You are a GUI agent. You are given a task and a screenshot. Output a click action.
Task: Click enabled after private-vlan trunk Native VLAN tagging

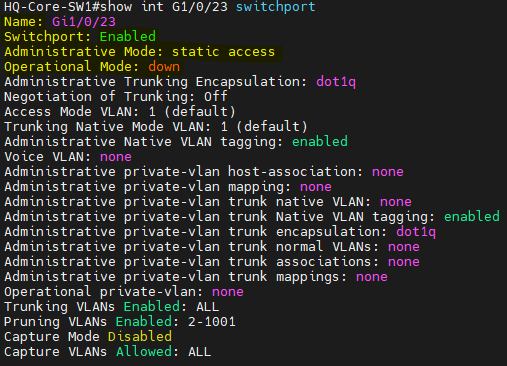[472, 217]
